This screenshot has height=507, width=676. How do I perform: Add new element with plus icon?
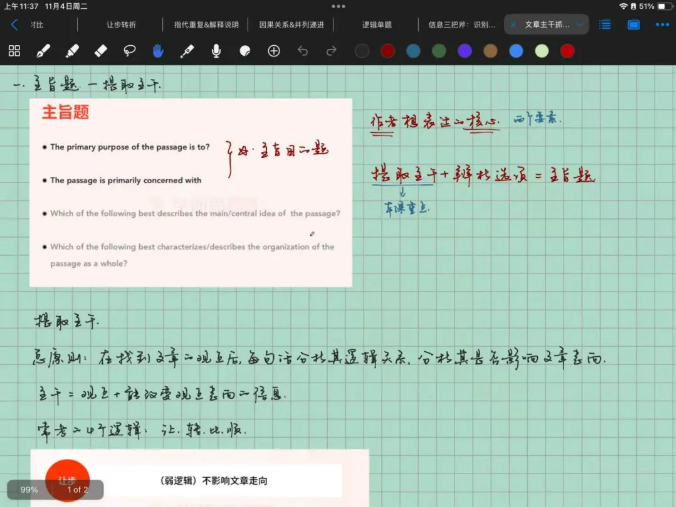click(274, 50)
